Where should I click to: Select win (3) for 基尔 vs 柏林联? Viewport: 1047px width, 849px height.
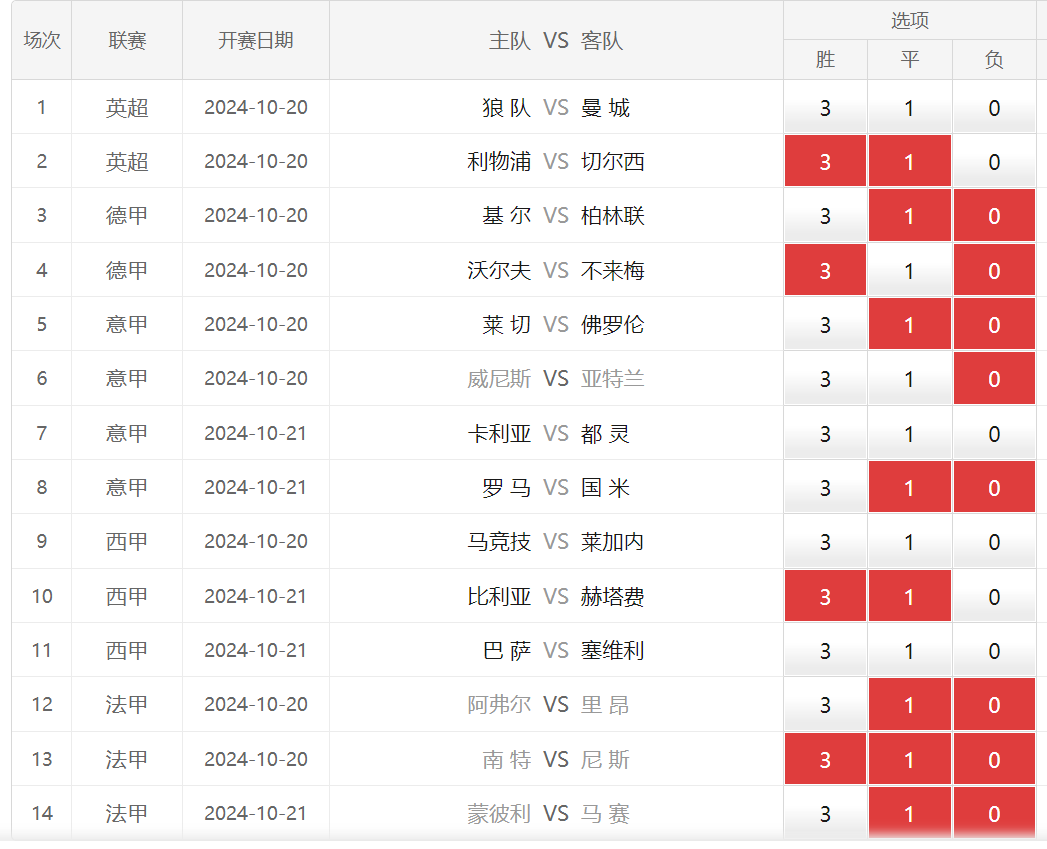pos(825,215)
